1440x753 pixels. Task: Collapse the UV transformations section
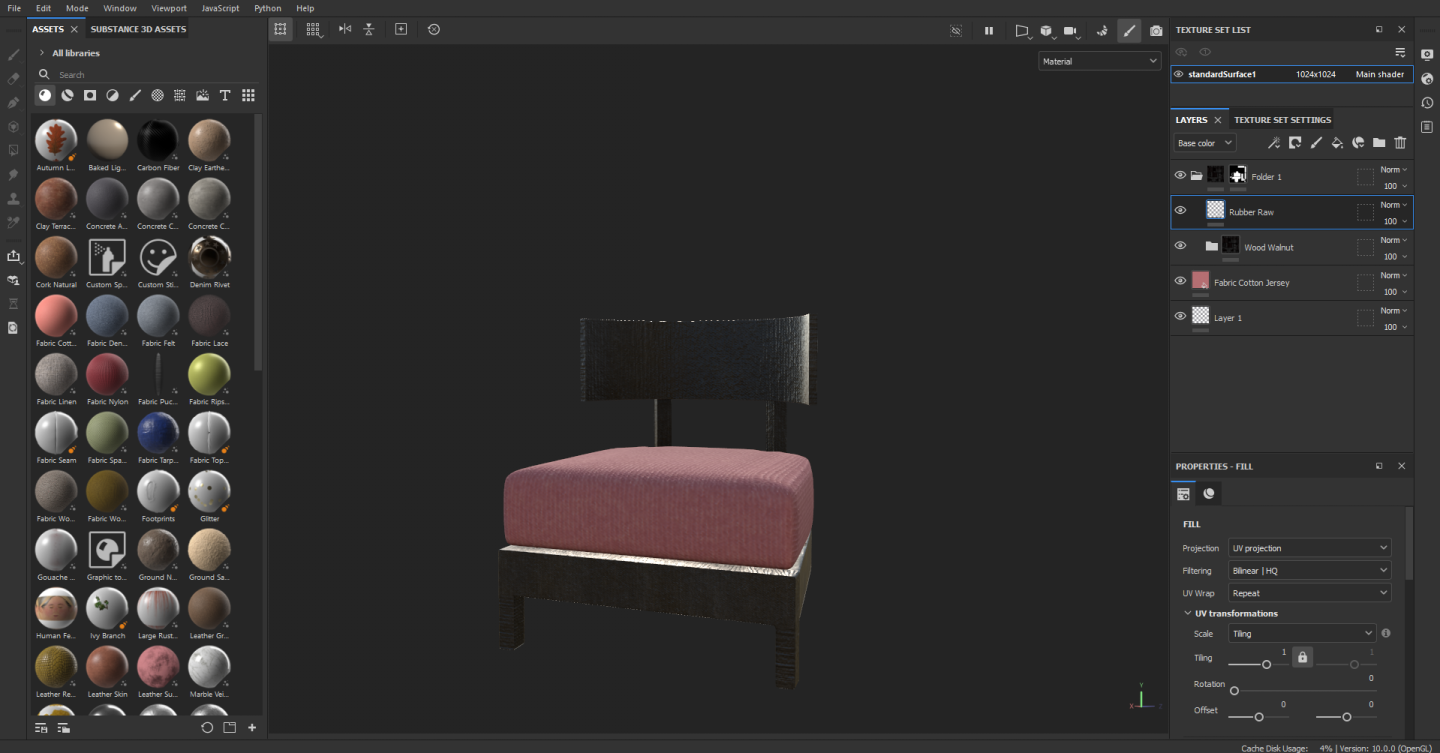coord(1188,613)
